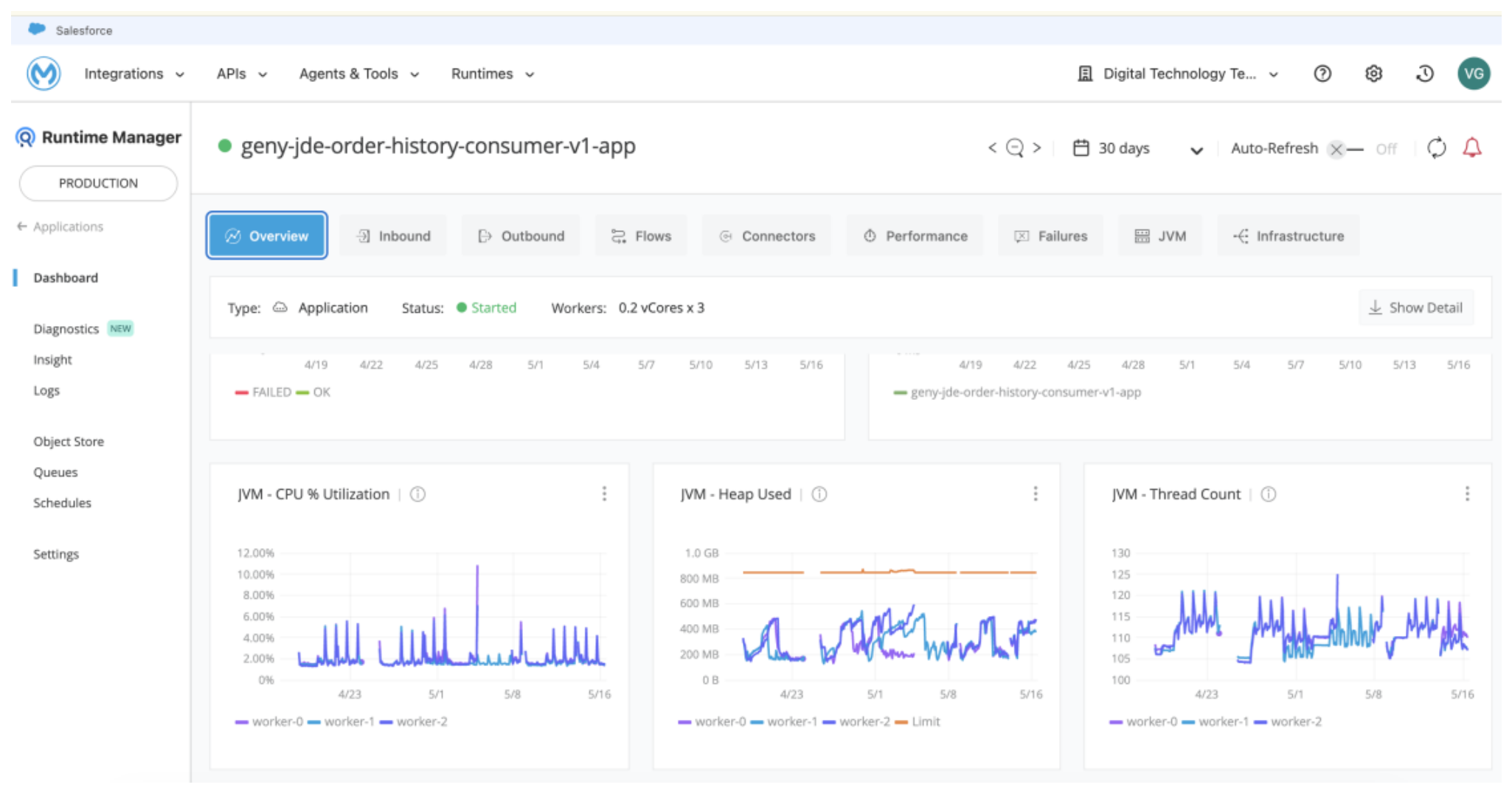The image size is (1512, 793).
Task: Open the VG user avatar menu
Action: 1474,74
